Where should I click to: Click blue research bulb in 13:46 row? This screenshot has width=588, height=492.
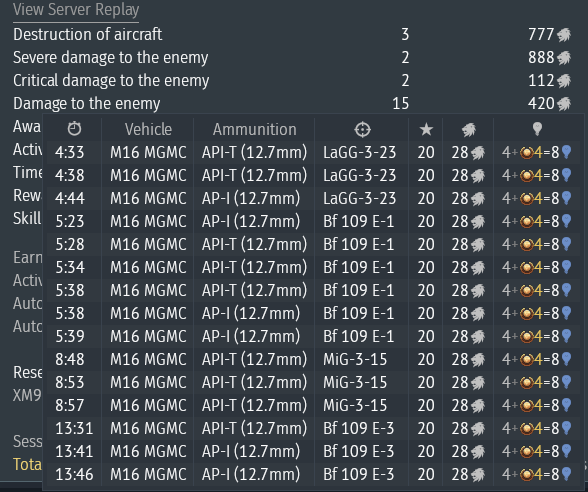pyautogui.click(x=566, y=474)
